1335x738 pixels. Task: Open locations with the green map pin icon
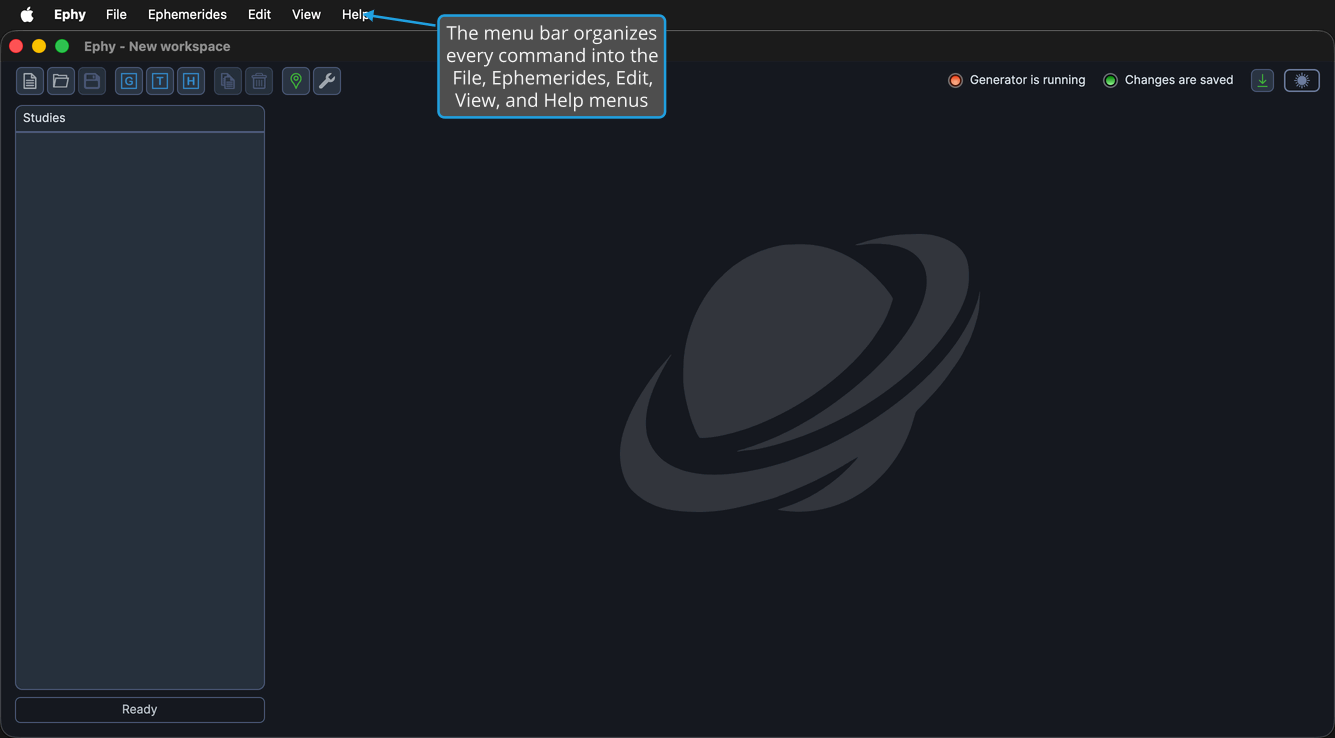coord(296,81)
